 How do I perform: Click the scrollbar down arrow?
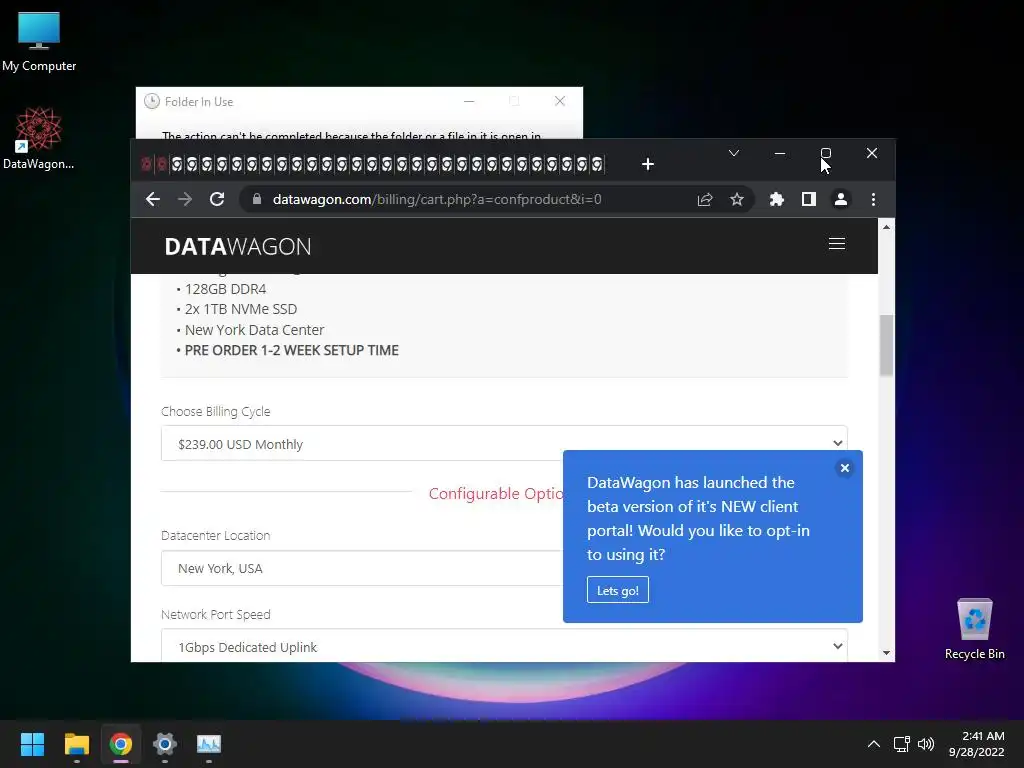[886, 652]
